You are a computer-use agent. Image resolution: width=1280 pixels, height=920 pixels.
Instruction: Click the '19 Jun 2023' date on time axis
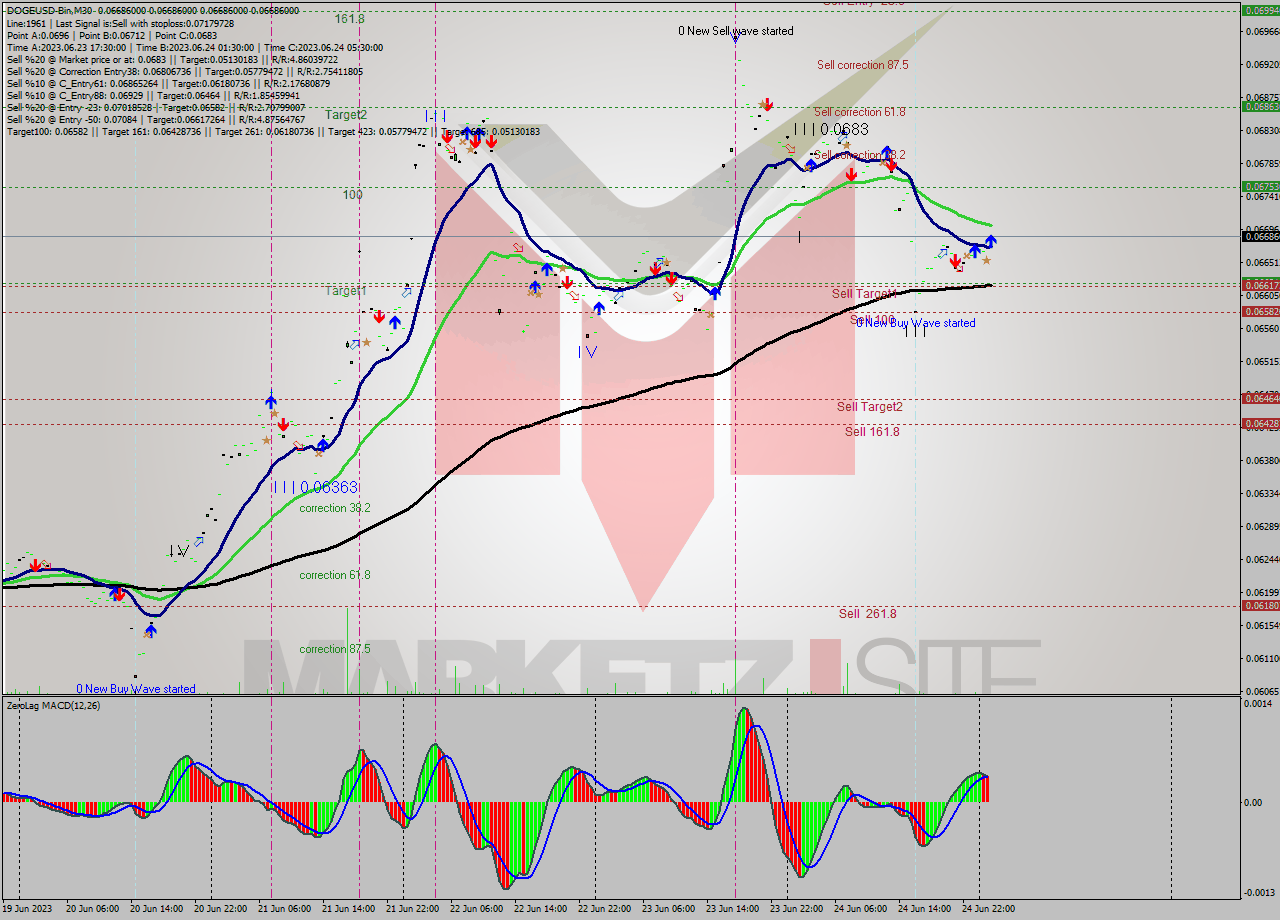(x=26, y=909)
